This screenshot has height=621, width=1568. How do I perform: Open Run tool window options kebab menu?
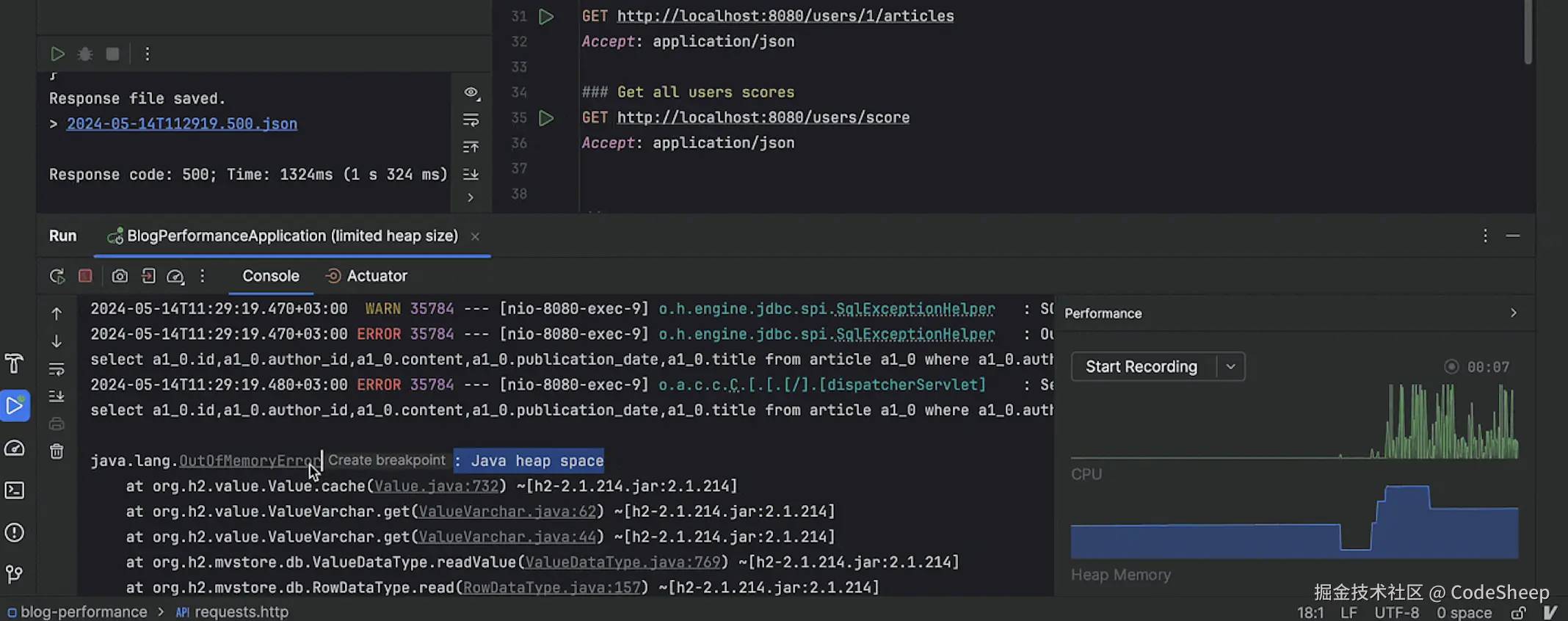[x=1485, y=236]
